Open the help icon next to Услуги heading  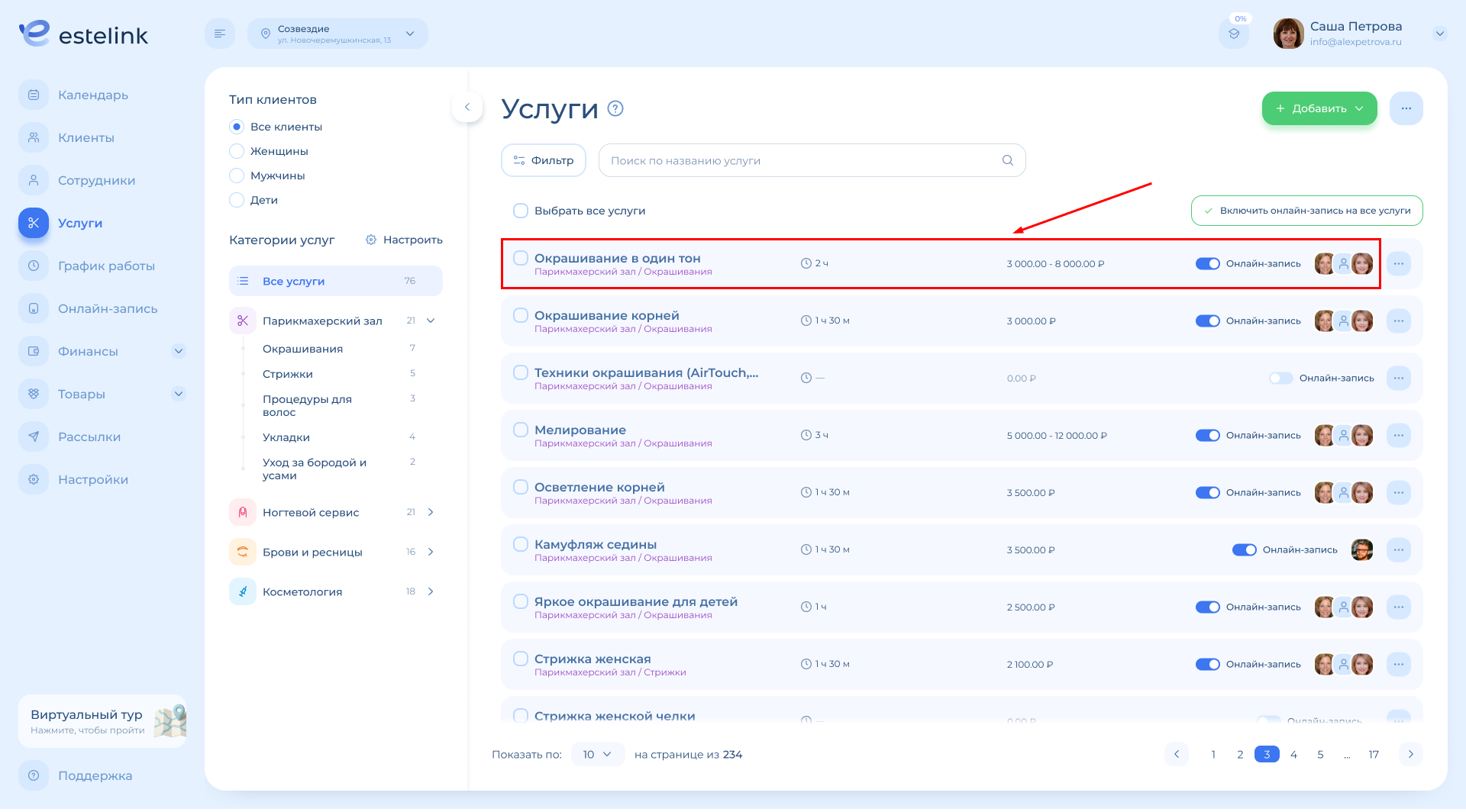tap(615, 108)
